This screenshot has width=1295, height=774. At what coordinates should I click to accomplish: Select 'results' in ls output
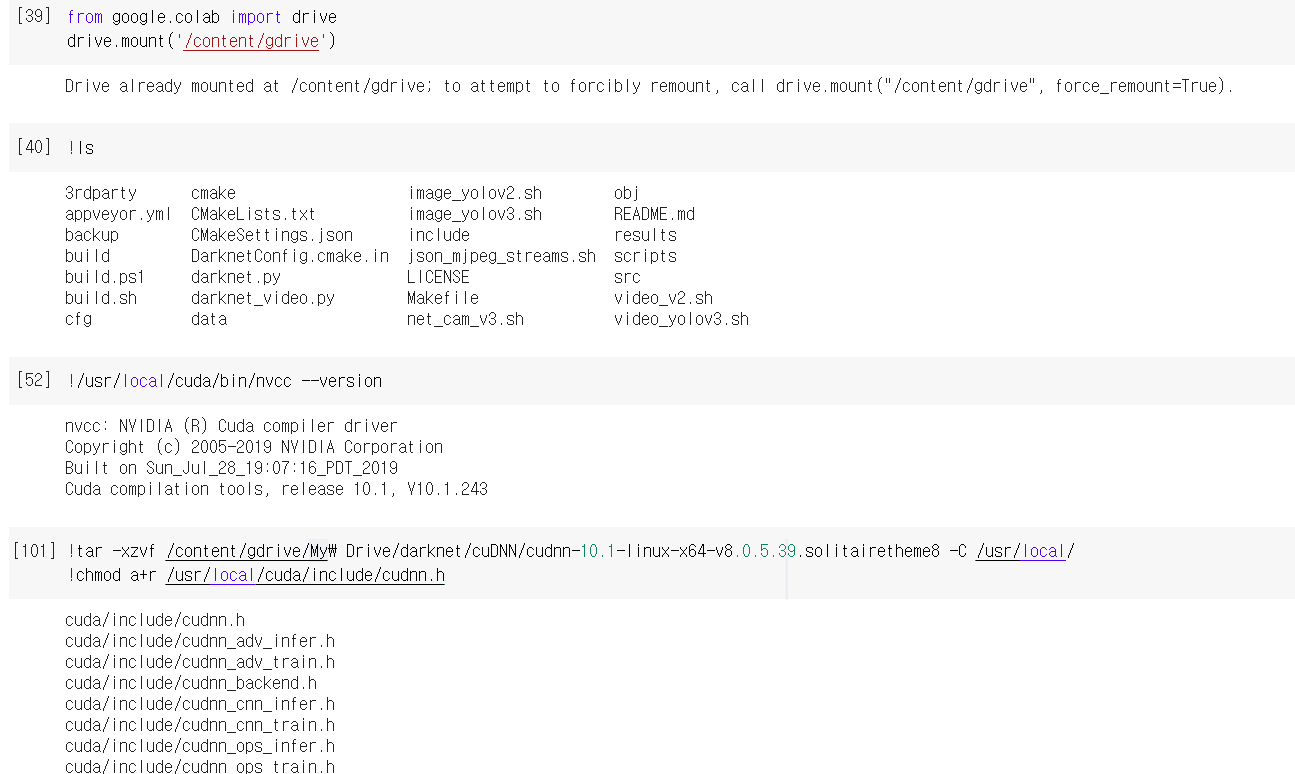(x=645, y=235)
